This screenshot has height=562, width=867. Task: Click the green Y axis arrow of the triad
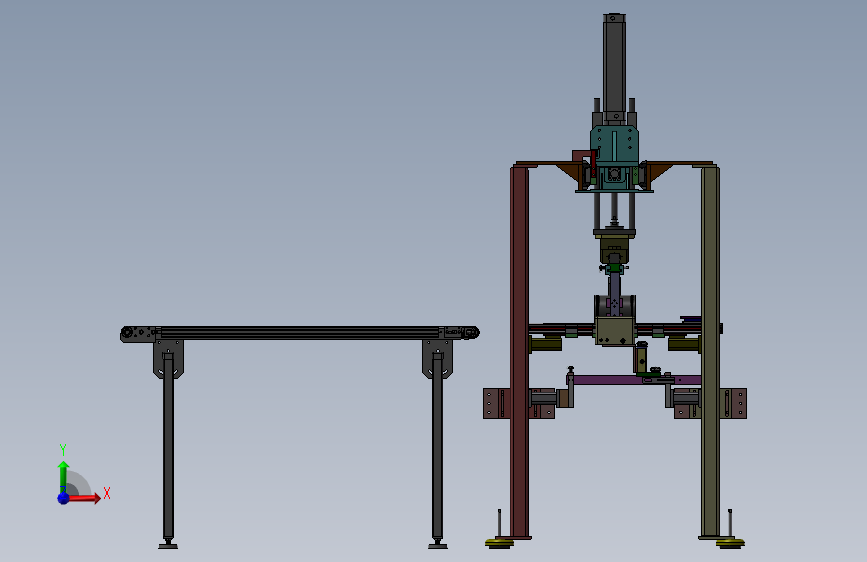pyautogui.click(x=63, y=477)
